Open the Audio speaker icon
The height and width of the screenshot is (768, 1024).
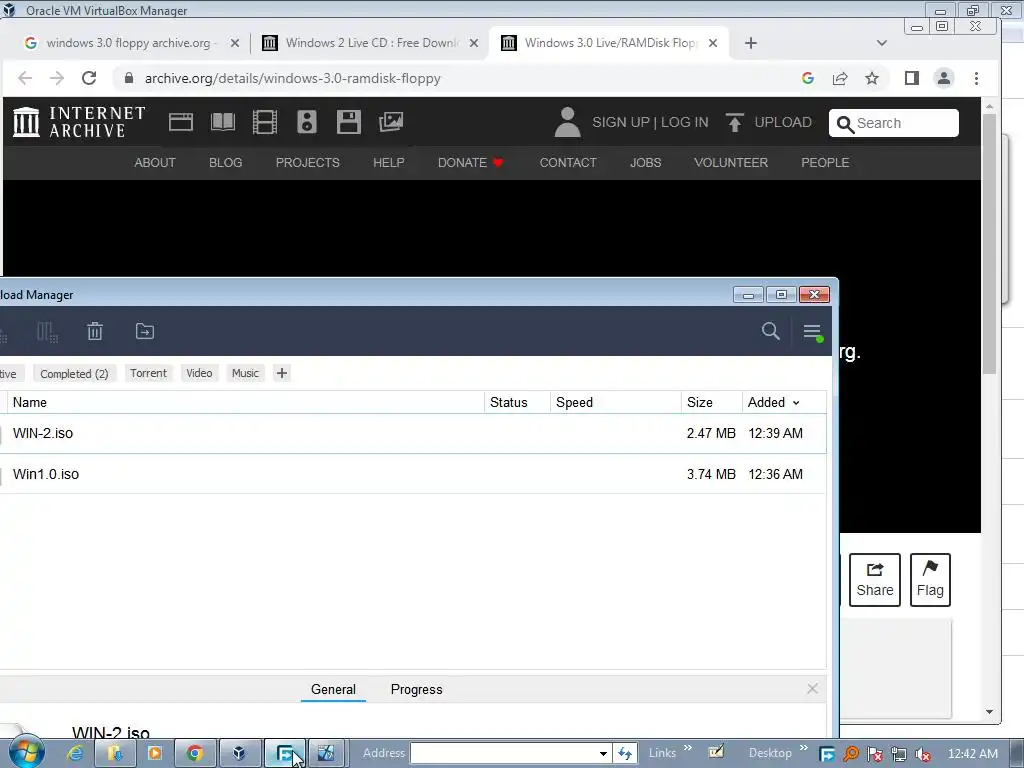307,122
